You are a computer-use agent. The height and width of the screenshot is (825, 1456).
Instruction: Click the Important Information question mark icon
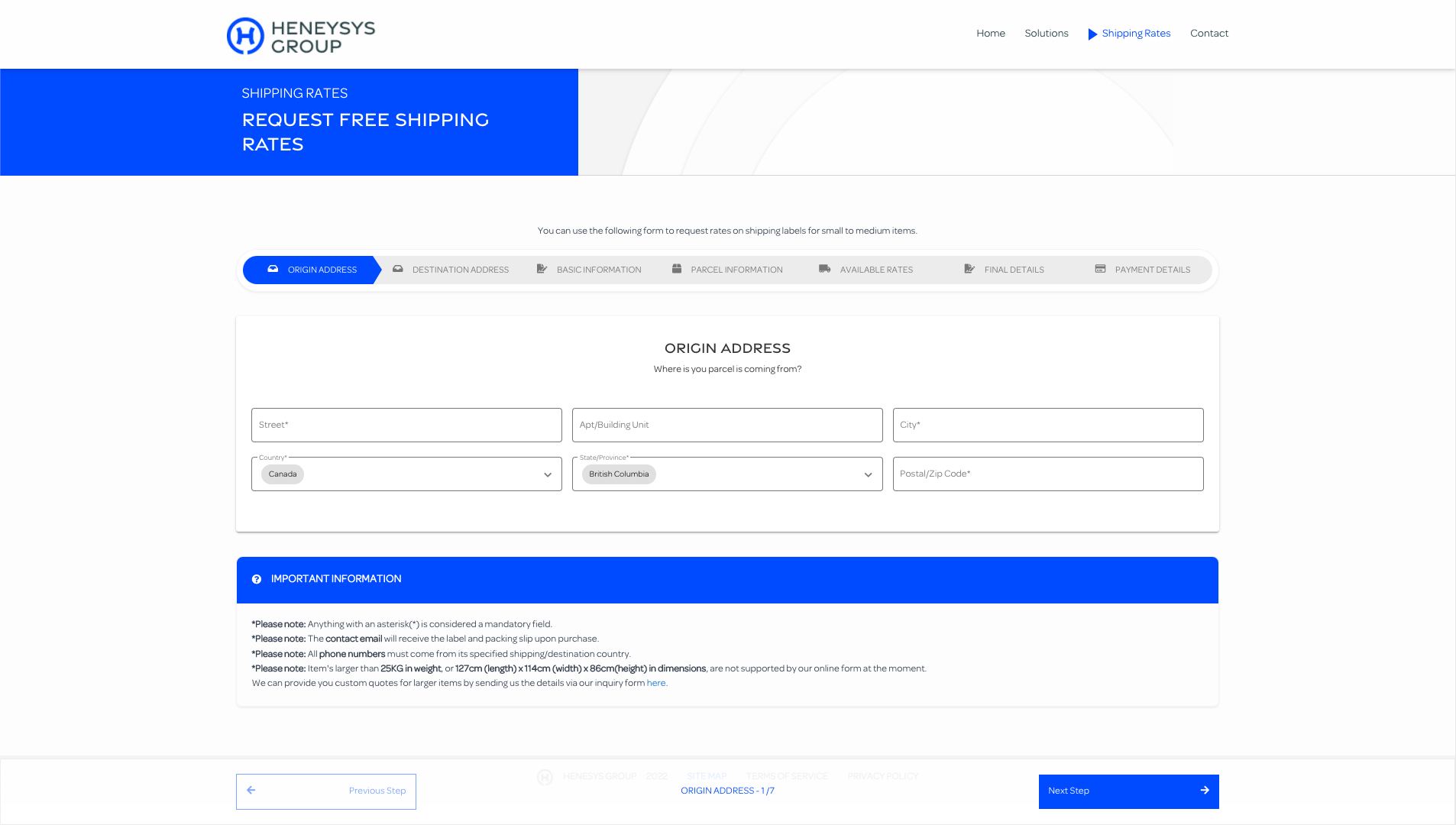tap(257, 579)
